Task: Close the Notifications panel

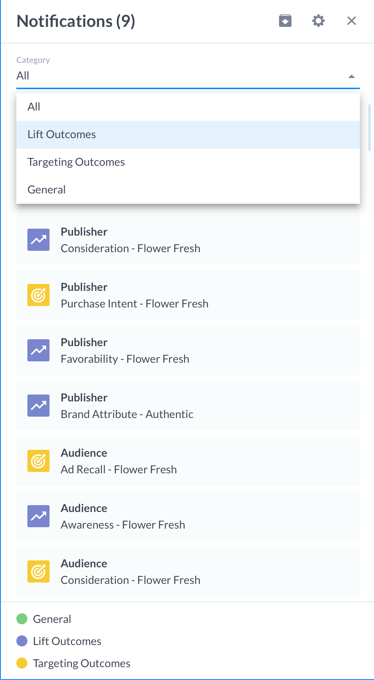Action: coord(351,20)
